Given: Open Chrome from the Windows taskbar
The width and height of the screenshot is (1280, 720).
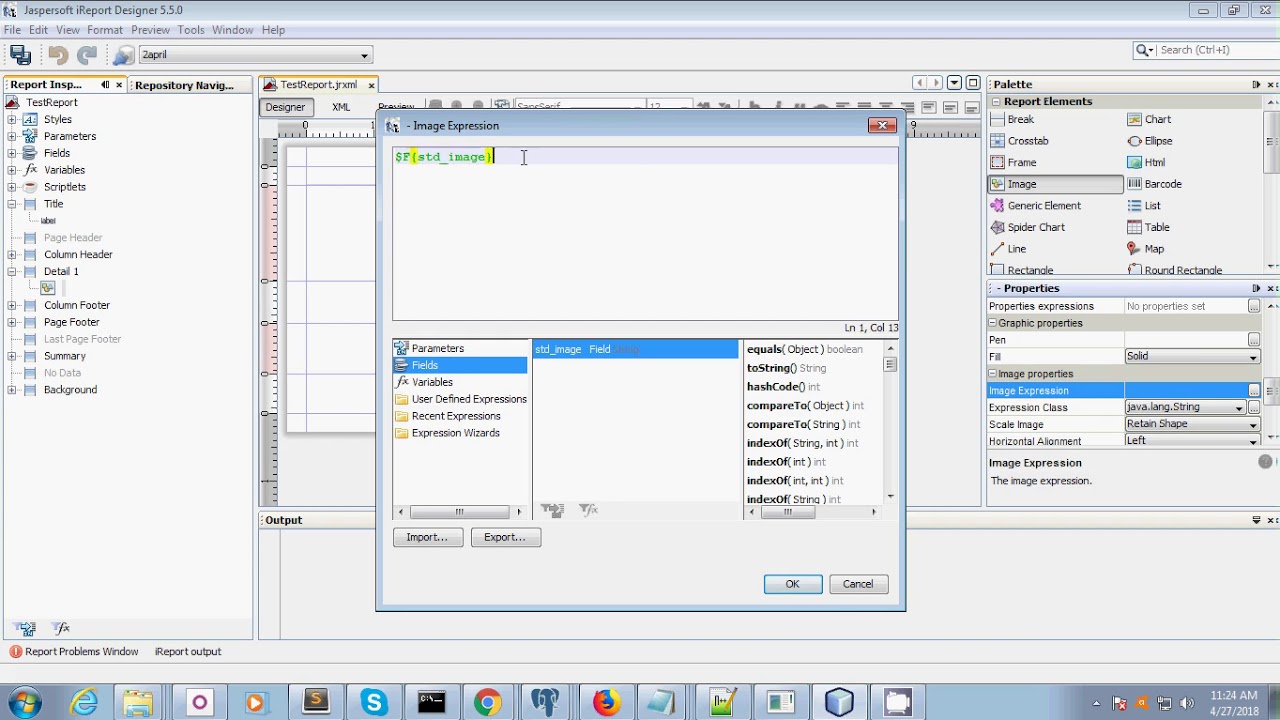Looking at the screenshot, I should 487,703.
